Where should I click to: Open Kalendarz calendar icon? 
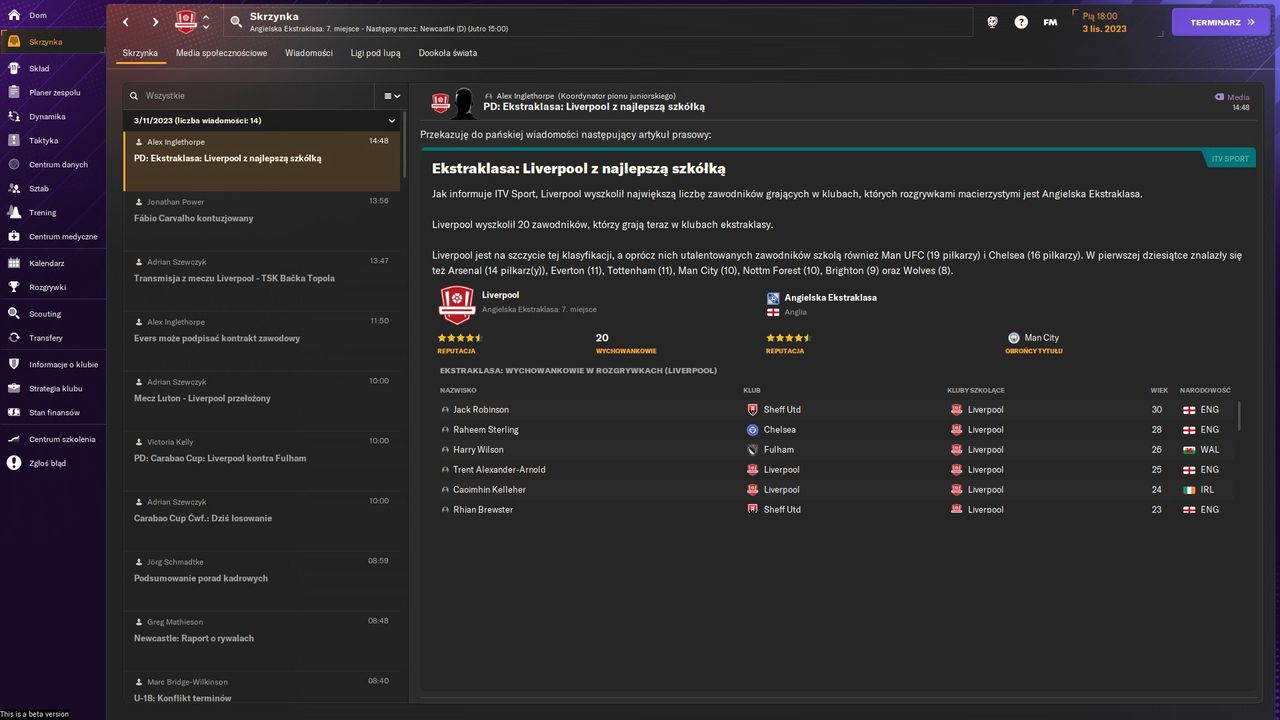point(14,263)
